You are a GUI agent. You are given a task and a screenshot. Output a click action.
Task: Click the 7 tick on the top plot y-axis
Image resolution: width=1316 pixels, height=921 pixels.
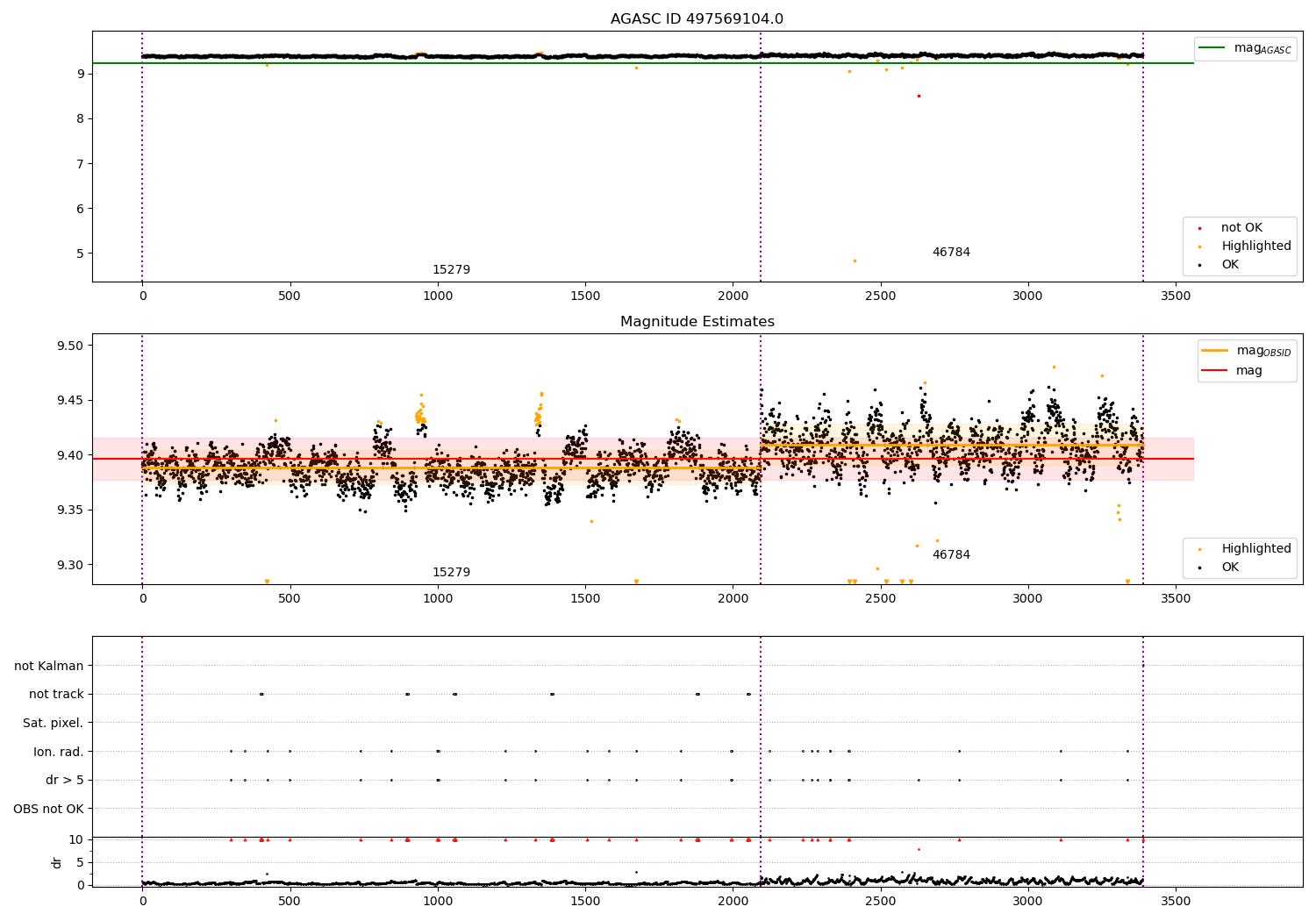tap(80, 164)
